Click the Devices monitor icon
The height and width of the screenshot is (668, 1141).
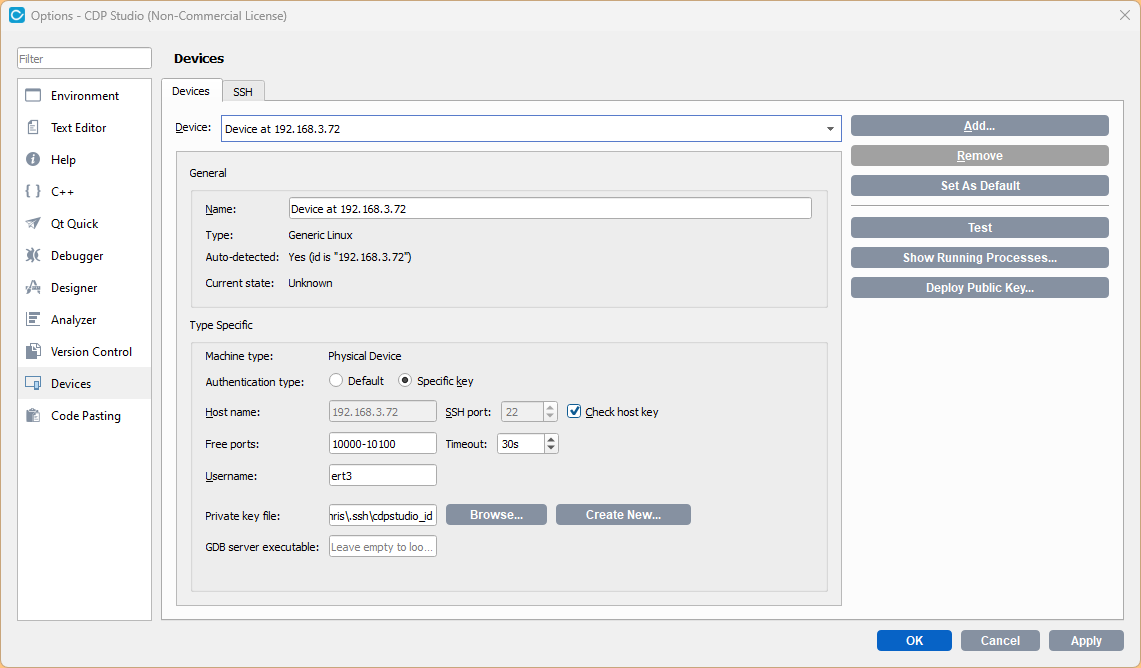click(x=33, y=383)
